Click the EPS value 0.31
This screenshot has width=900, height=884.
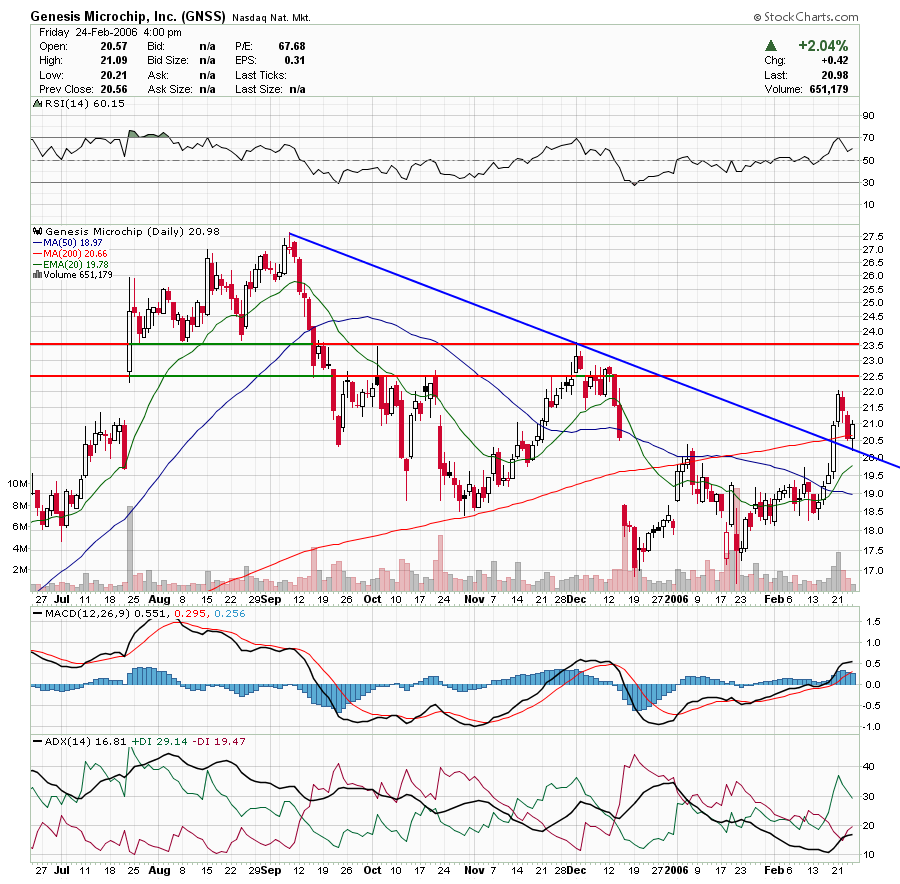coord(294,61)
